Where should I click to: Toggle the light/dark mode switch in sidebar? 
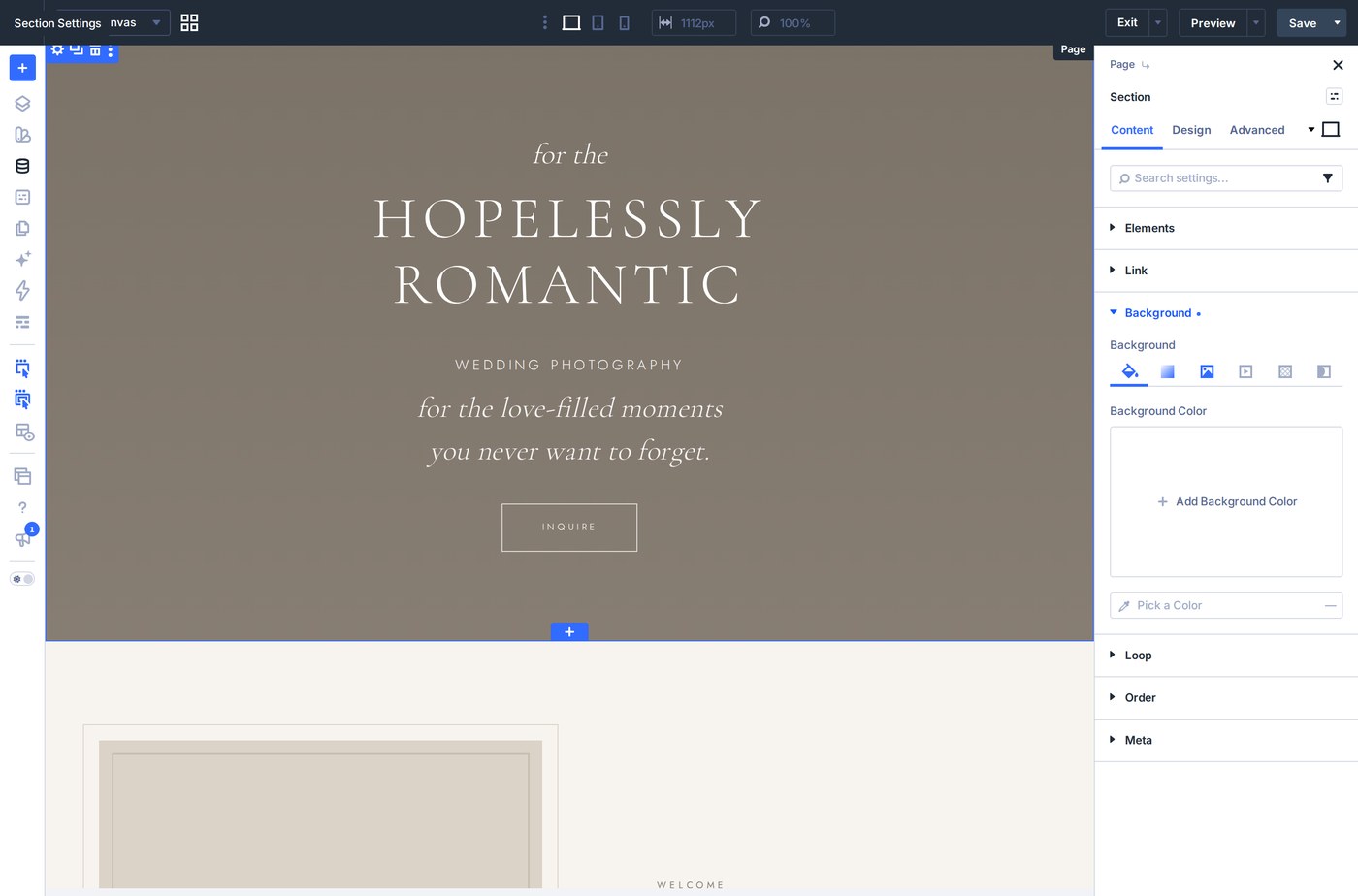pyautogui.click(x=22, y=579)
